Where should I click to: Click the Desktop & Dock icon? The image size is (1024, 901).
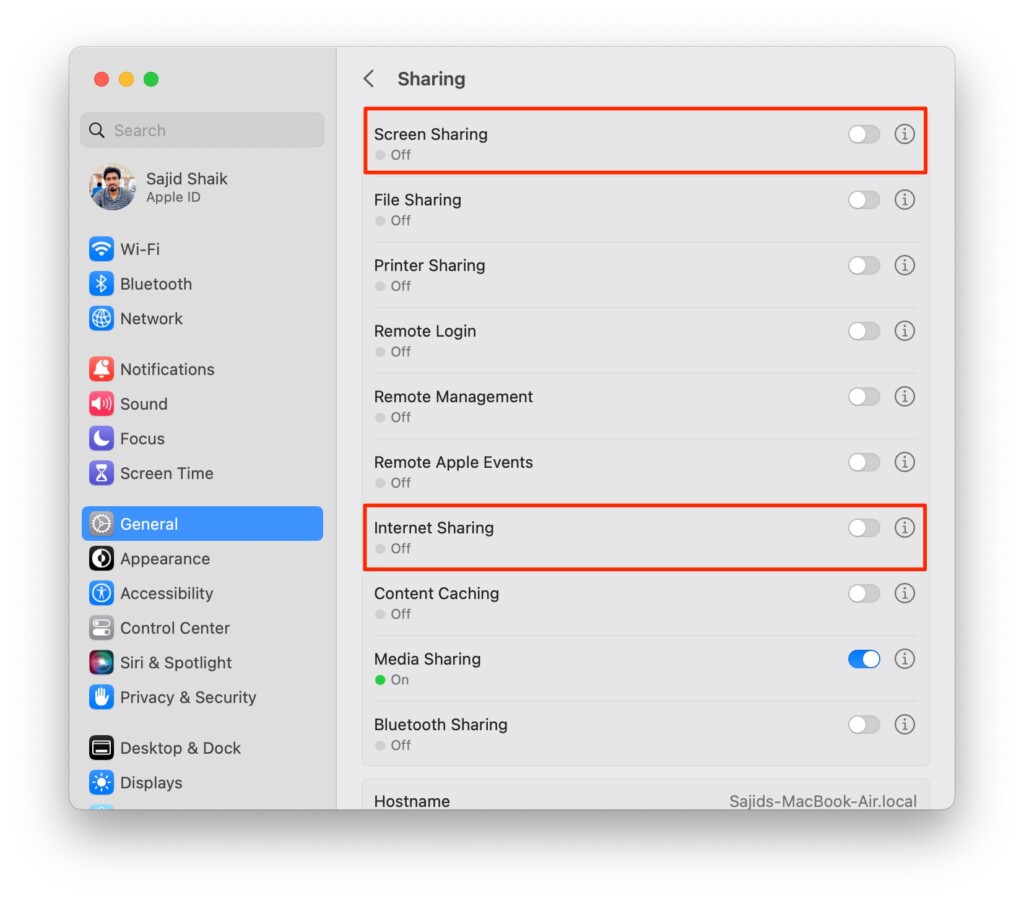pyautogui.click(x=101, y=748)
